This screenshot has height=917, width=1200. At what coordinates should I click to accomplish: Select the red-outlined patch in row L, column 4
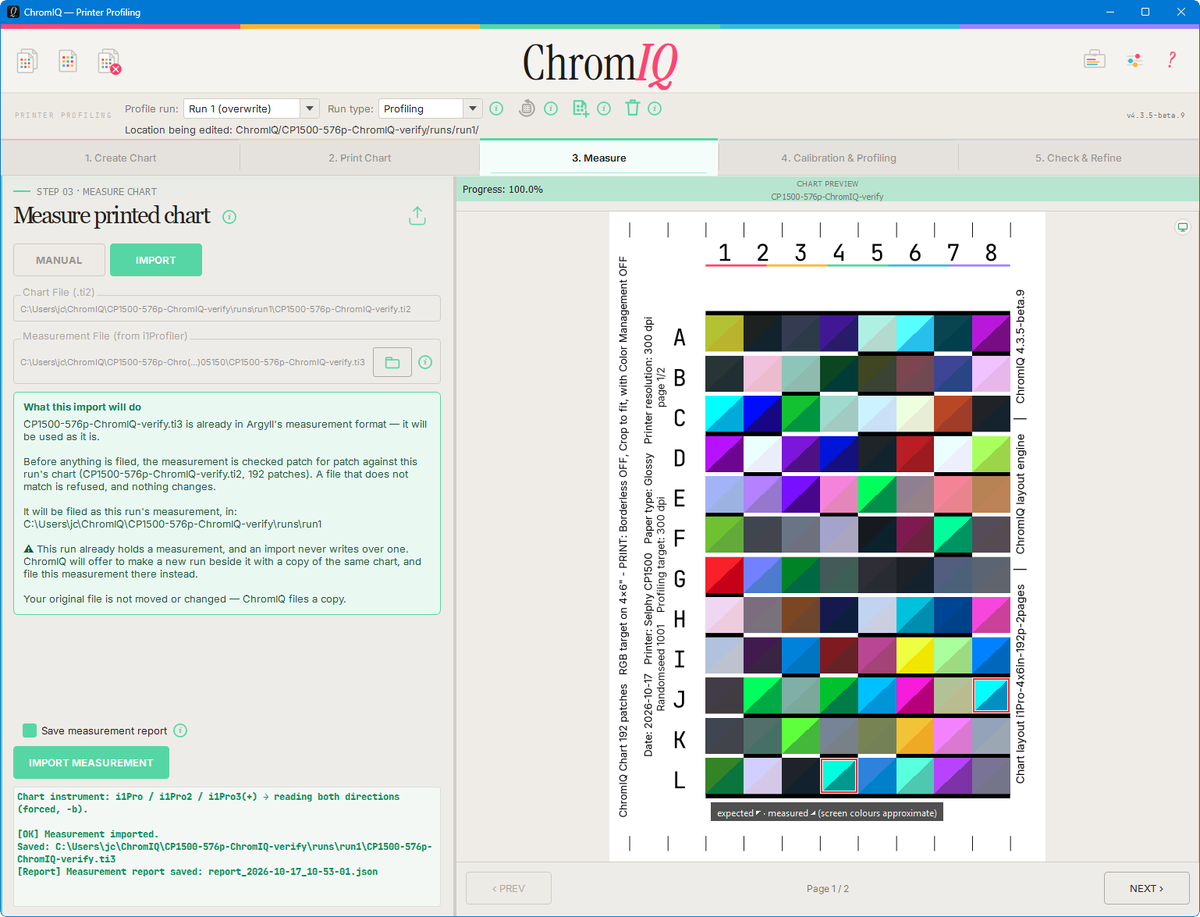pyautogui.click(x=839, y=775)
